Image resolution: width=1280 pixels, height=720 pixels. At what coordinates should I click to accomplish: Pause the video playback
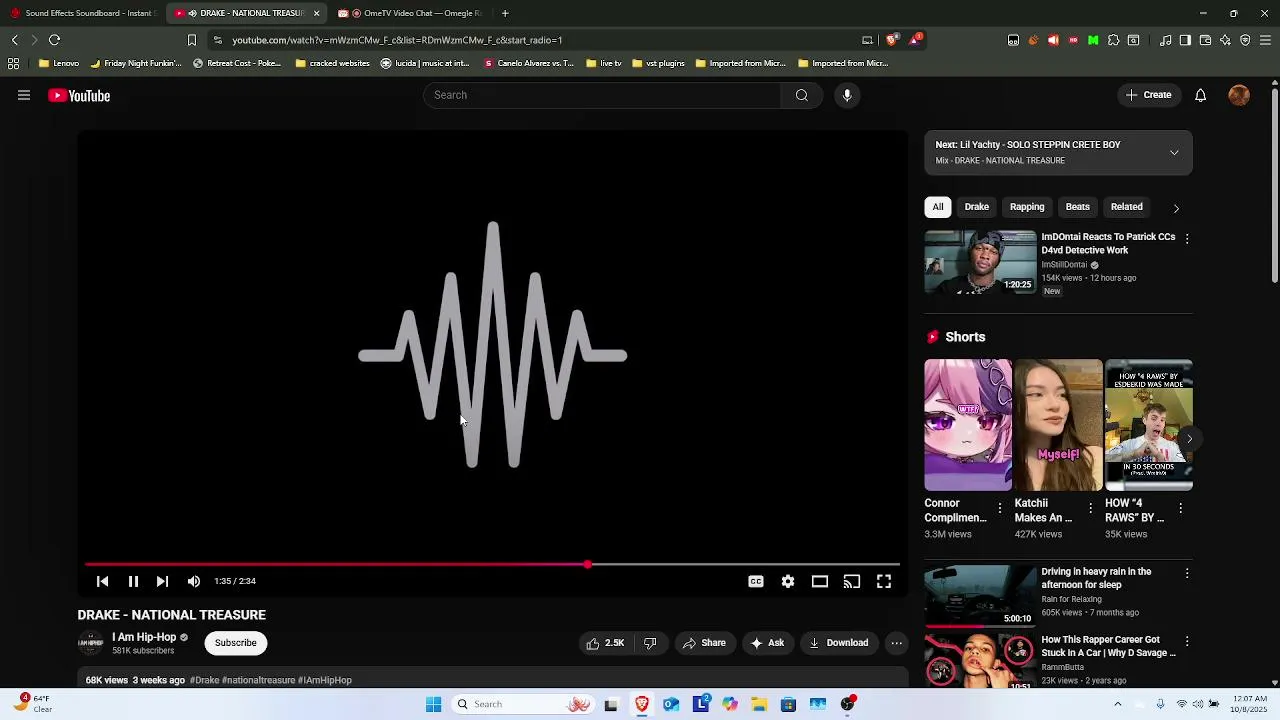pyautogui.click(x=133, y=581)
